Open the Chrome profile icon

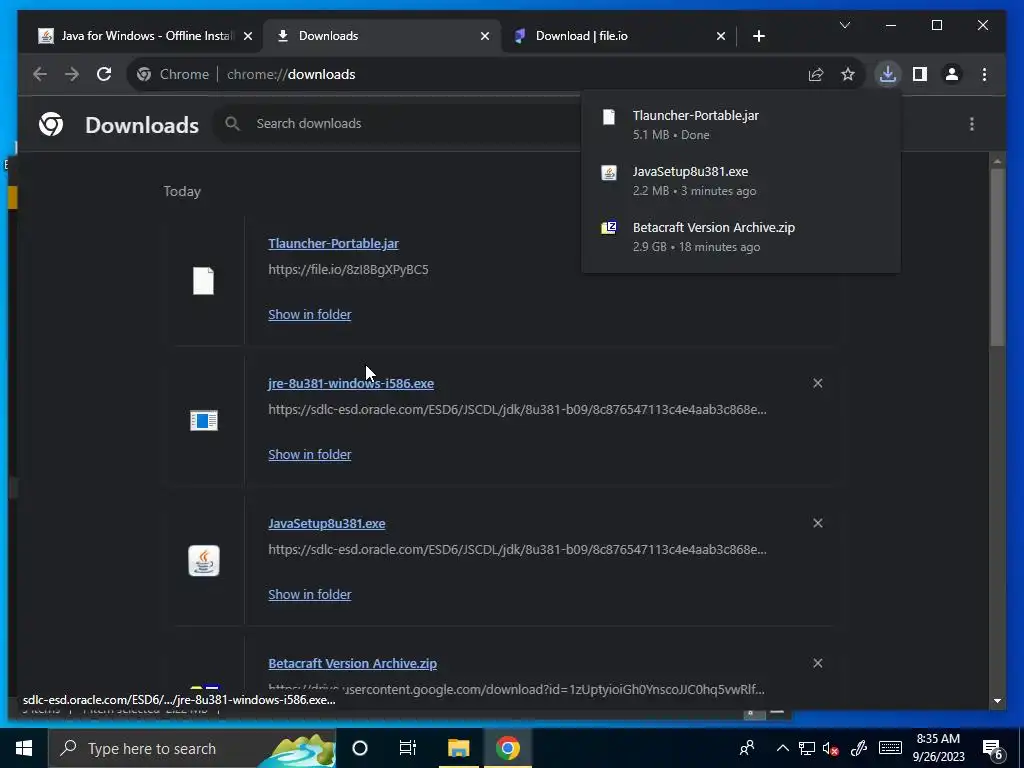click(952, 74)
